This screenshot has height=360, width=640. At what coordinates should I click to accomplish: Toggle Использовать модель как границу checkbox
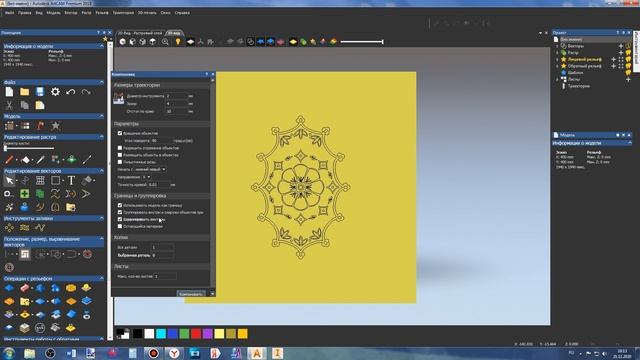[x=120, y=205]
